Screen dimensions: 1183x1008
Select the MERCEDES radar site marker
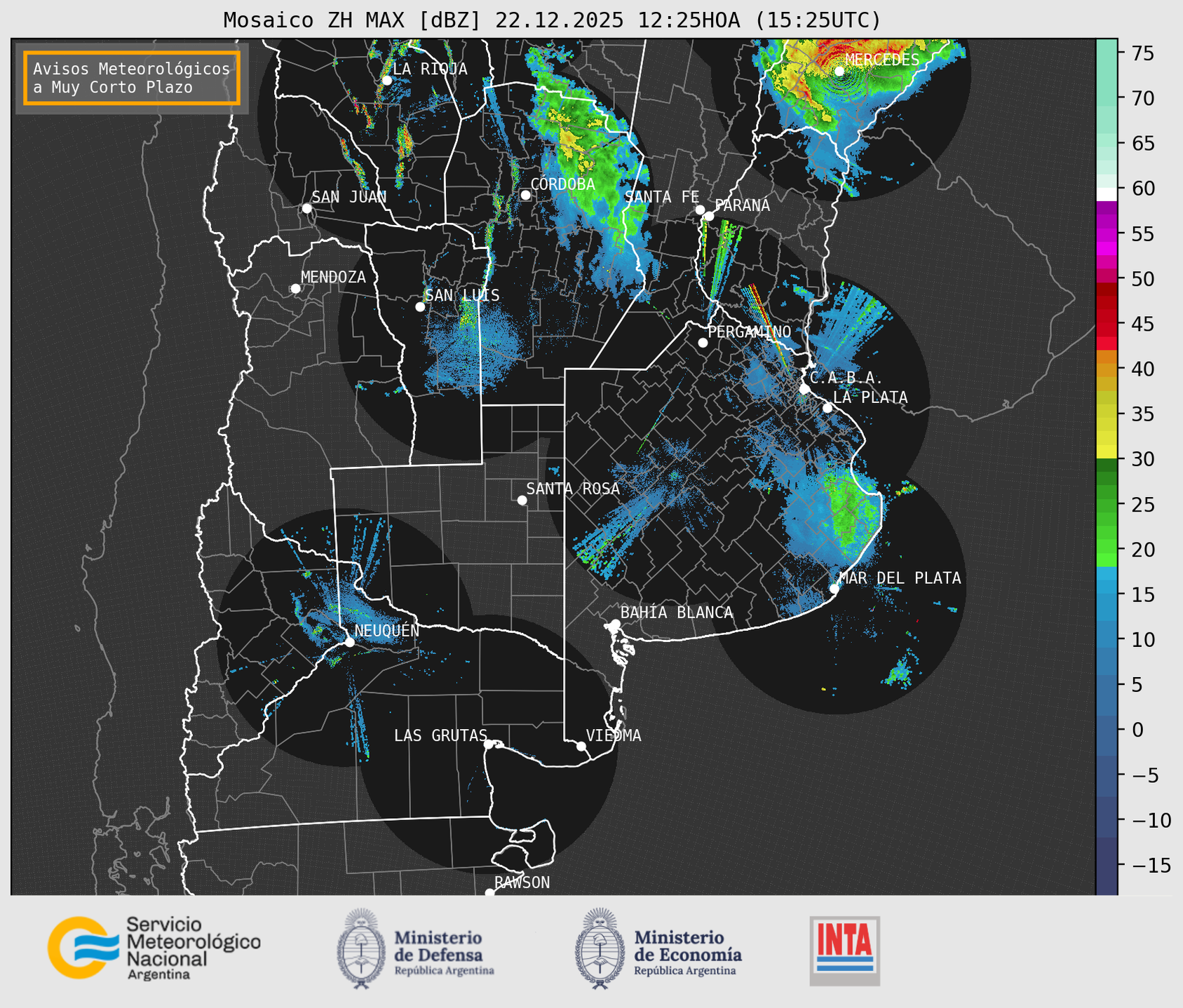(x=839, y=71)
